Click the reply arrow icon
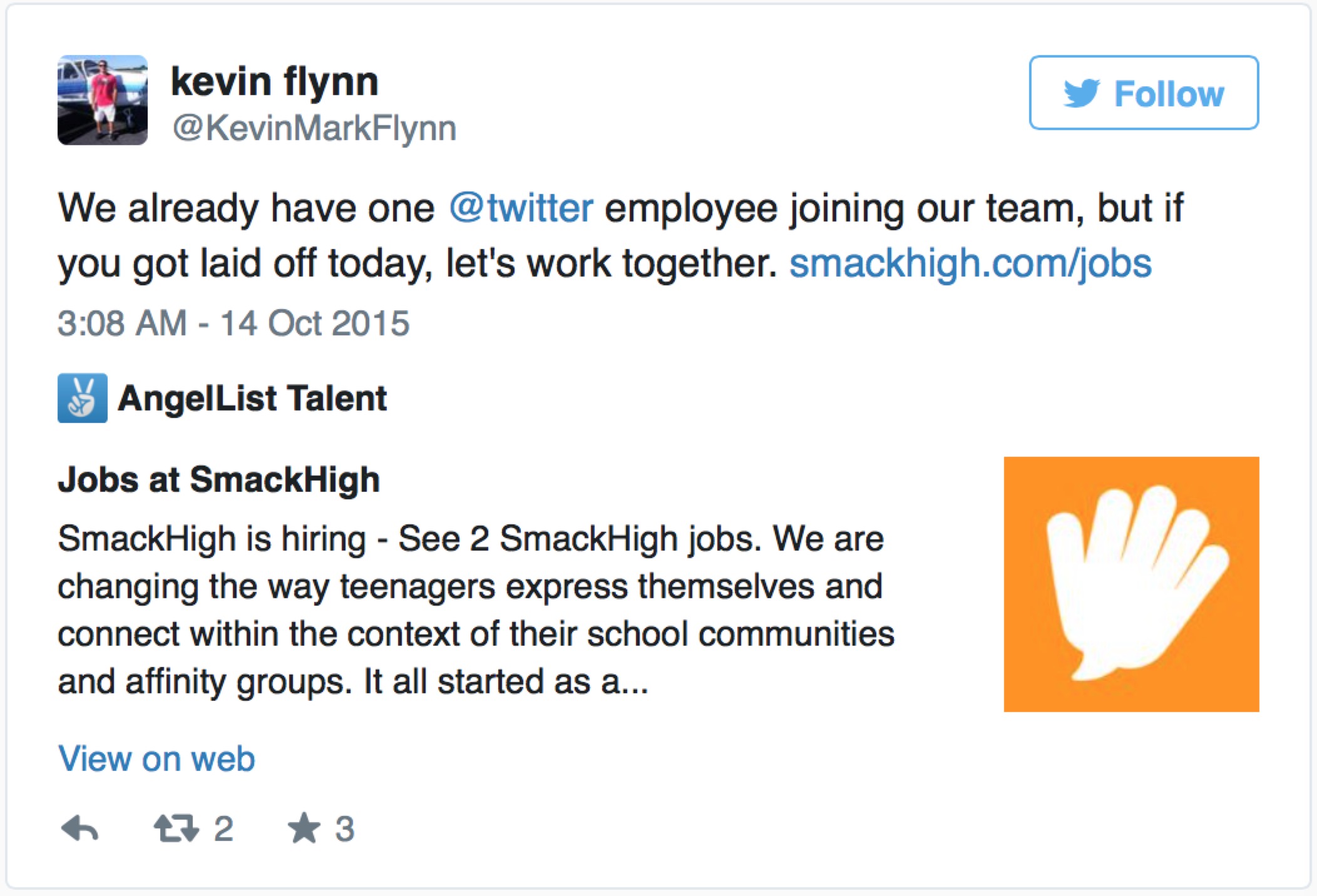1317x896 pixels. (x=80, y=828)
